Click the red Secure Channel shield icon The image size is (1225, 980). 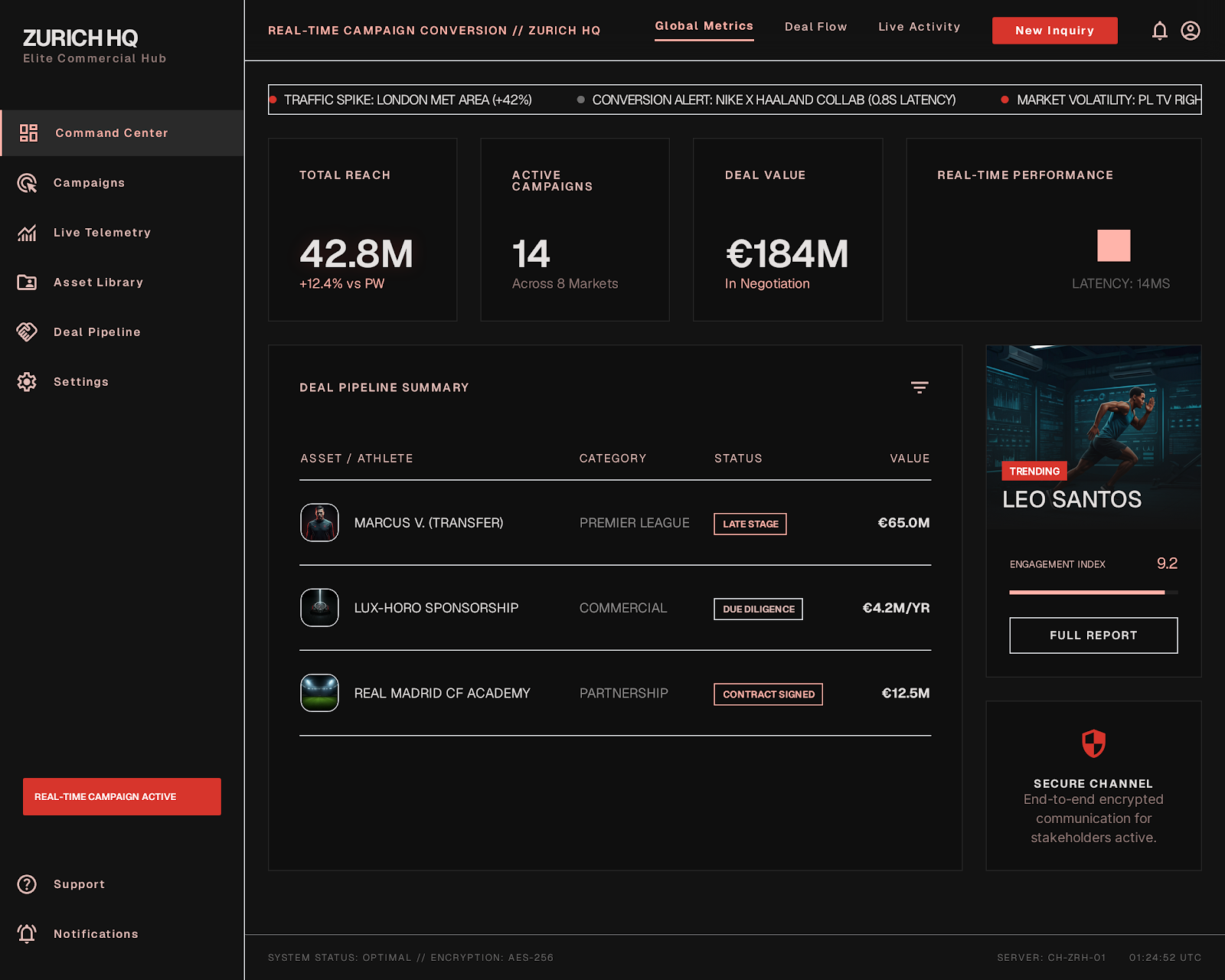[x=1093, y=743]
